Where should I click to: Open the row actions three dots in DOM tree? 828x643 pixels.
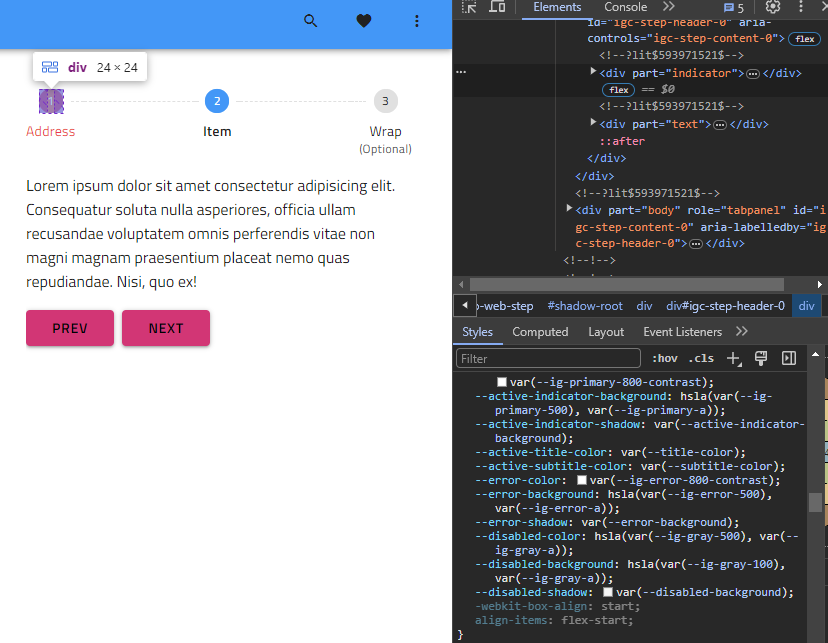(x=461, y=72)
